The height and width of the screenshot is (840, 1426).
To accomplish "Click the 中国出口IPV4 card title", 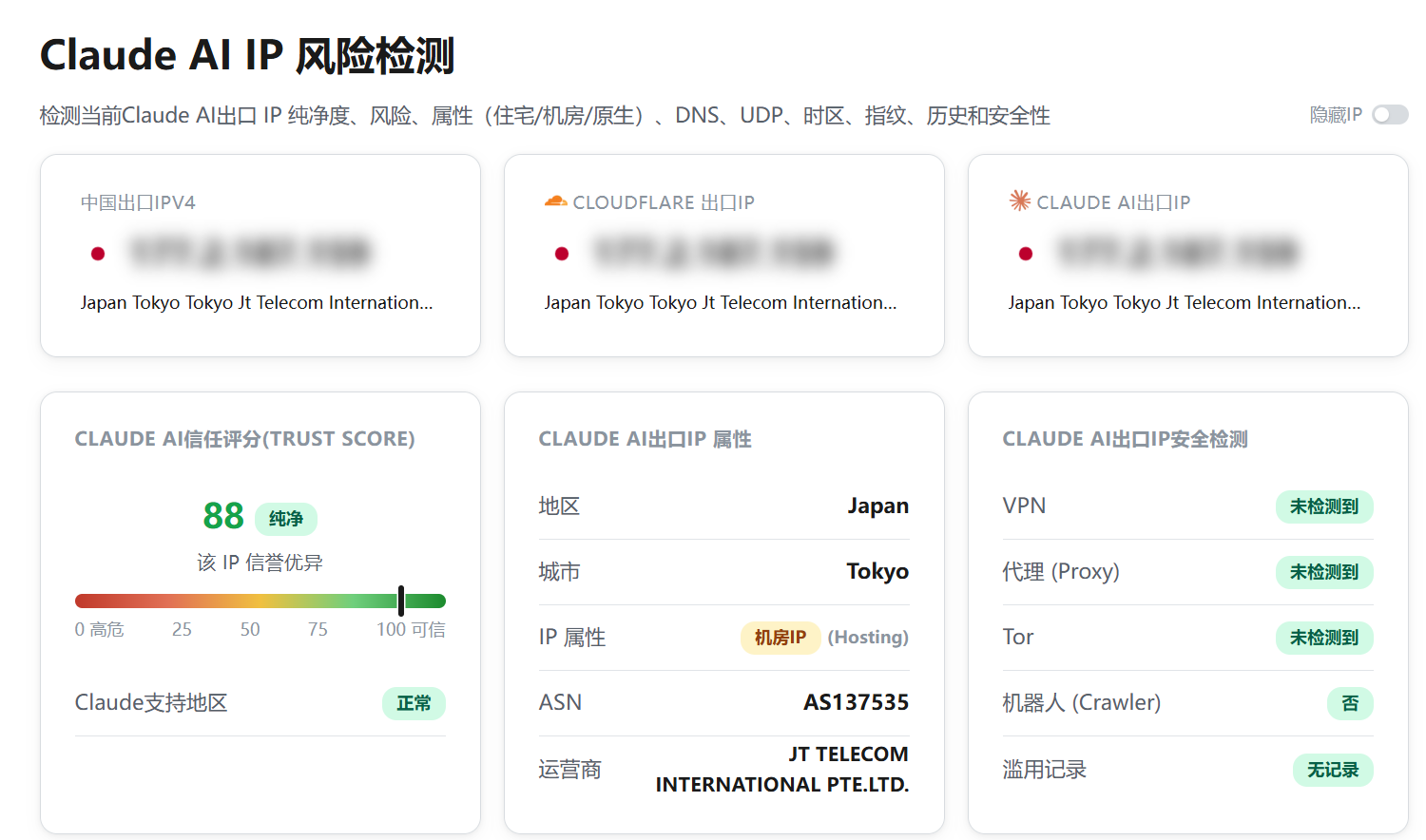I will tap(138, 202).
